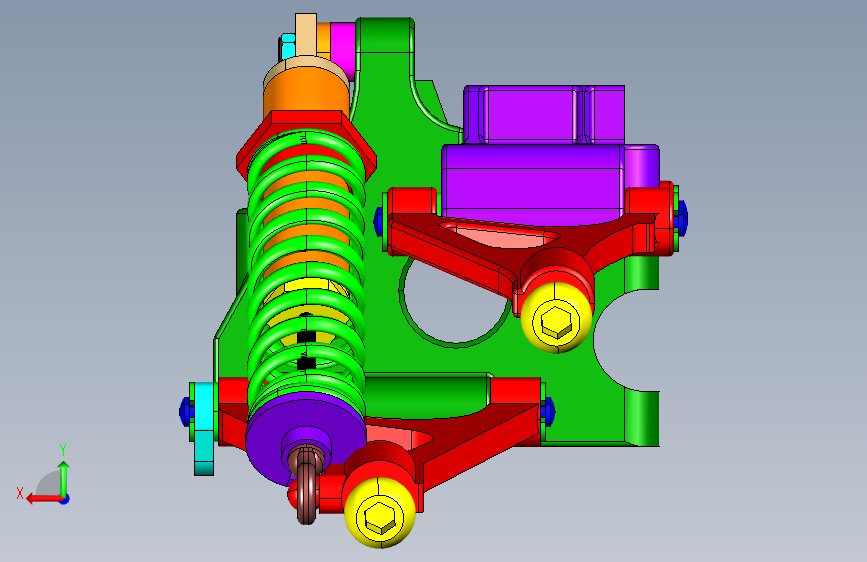Click the red X axis arrow of triad
Viewport: 867px width, 562px height.
click(45, 499)
